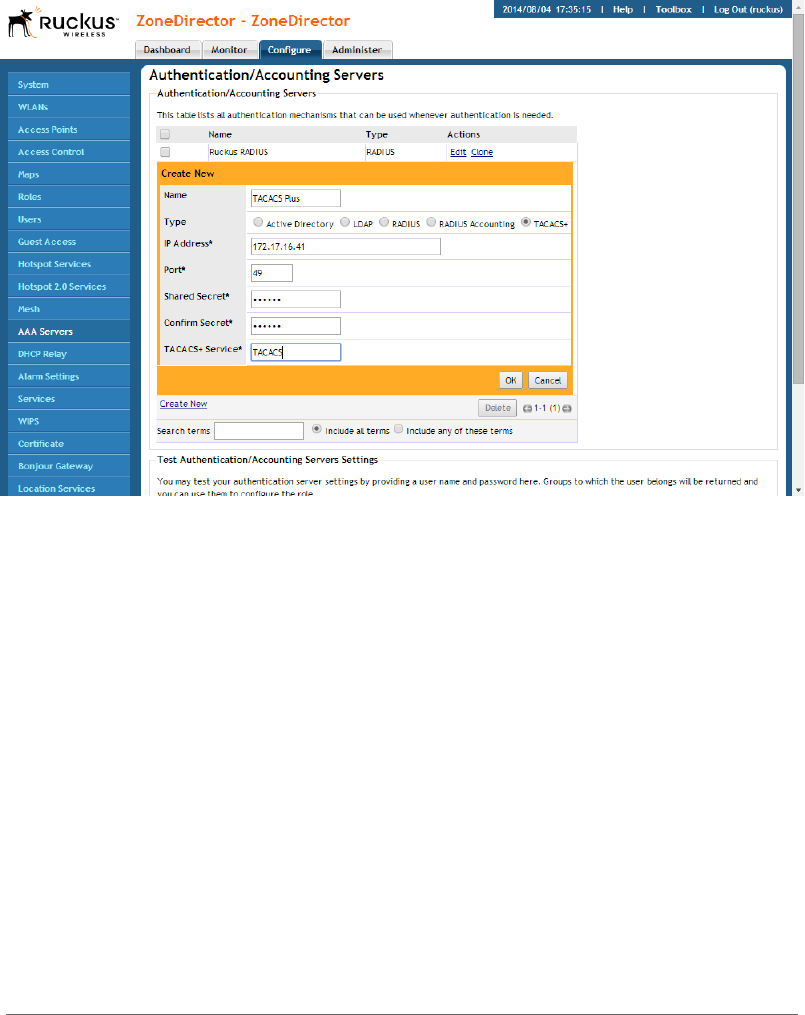805x1015 pixels.
Task: Select RADIUS server type
Action: [384, 222]
